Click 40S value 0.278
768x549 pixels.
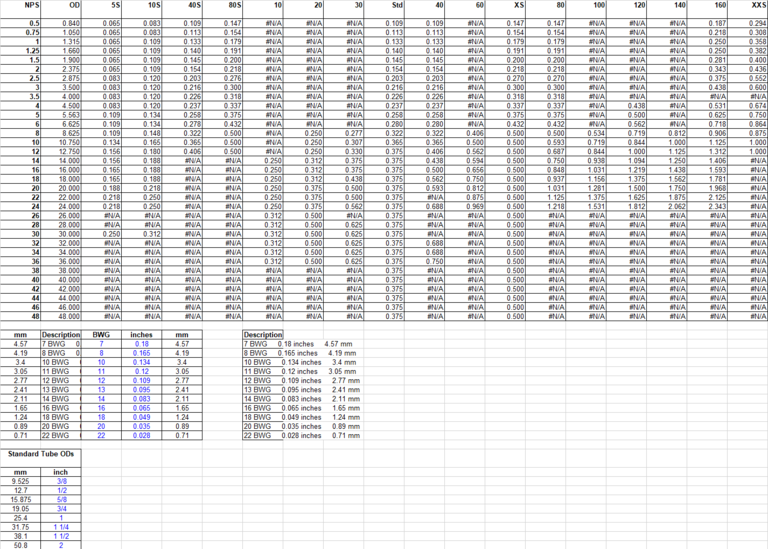coord(182,124)
